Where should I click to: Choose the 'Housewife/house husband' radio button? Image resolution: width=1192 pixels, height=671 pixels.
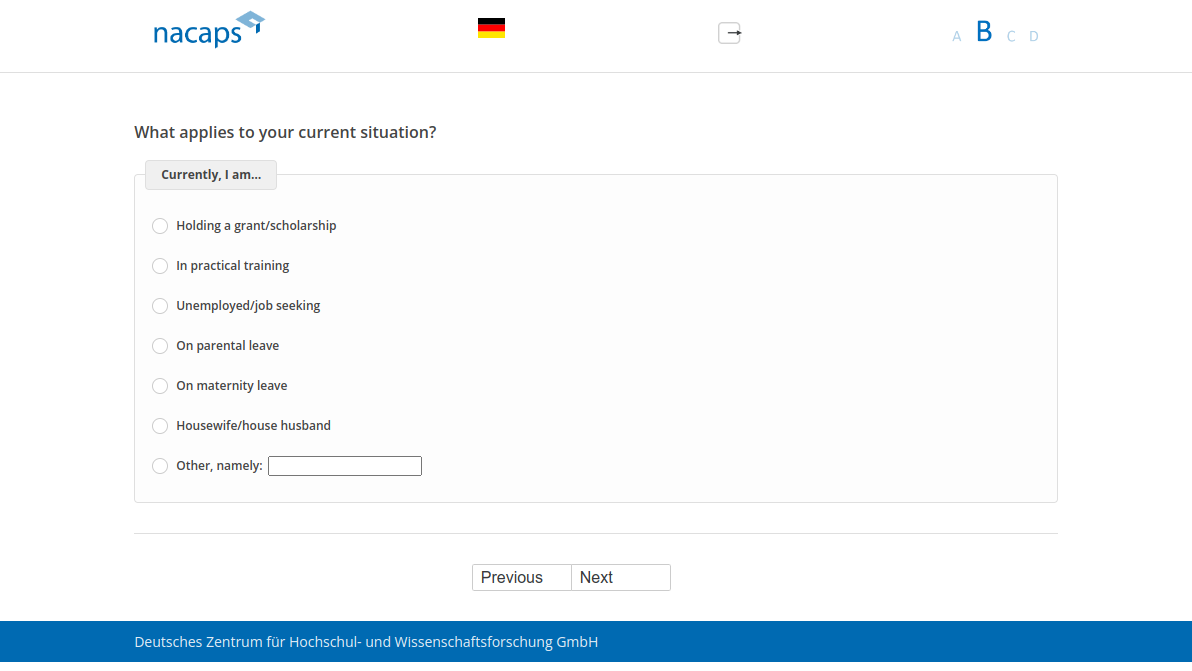(160, 426)
